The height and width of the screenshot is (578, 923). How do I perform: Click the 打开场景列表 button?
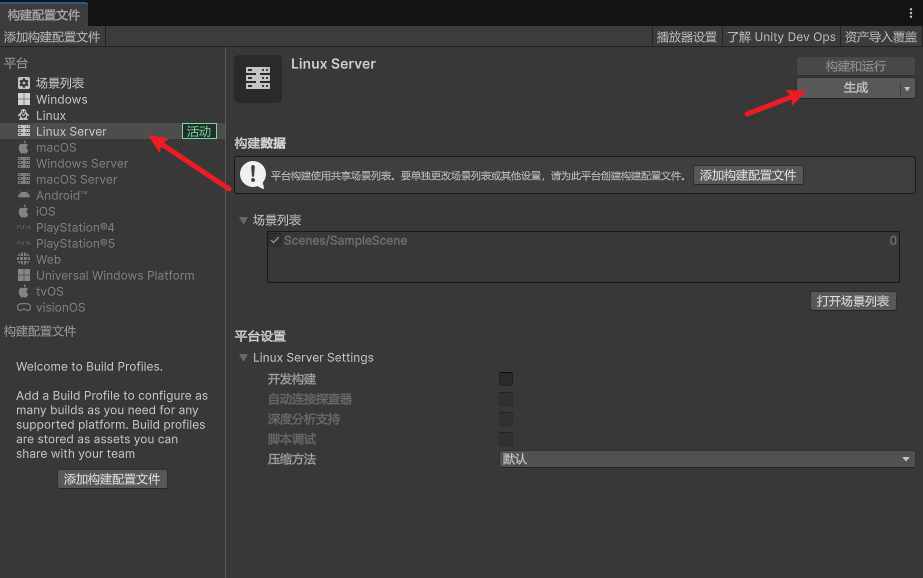(853, 301)
